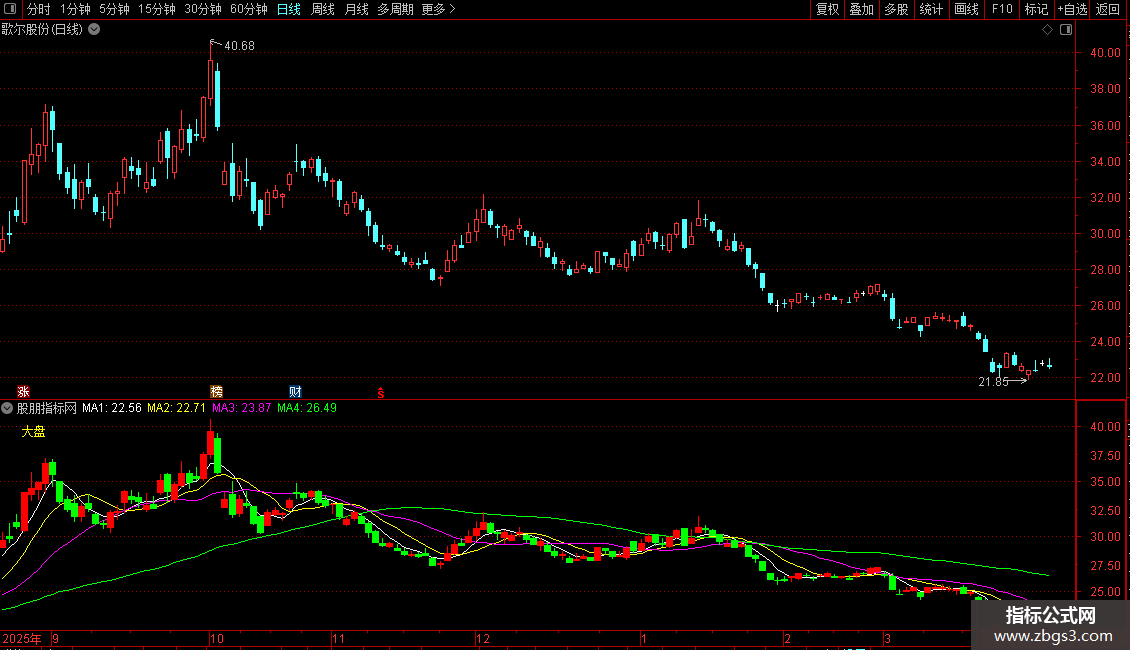
Task: Click the 40.68 high price flag
Action: tap(232, 45)
